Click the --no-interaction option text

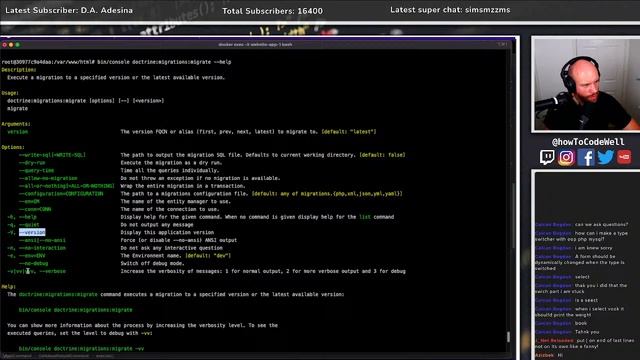pyautogui.click(x=42, y=248)
